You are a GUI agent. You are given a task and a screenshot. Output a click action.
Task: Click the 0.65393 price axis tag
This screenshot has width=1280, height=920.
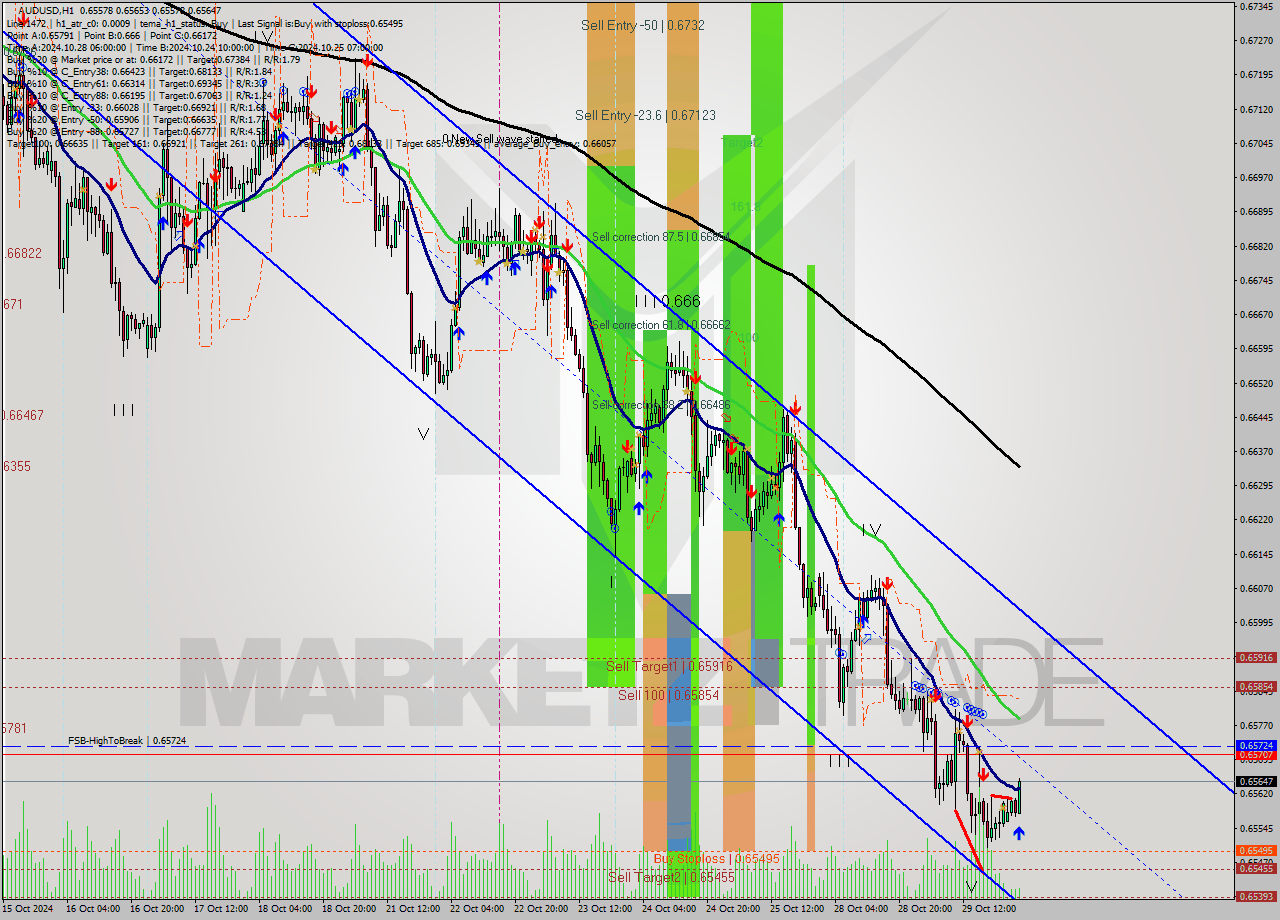(x=1256, y=897)
